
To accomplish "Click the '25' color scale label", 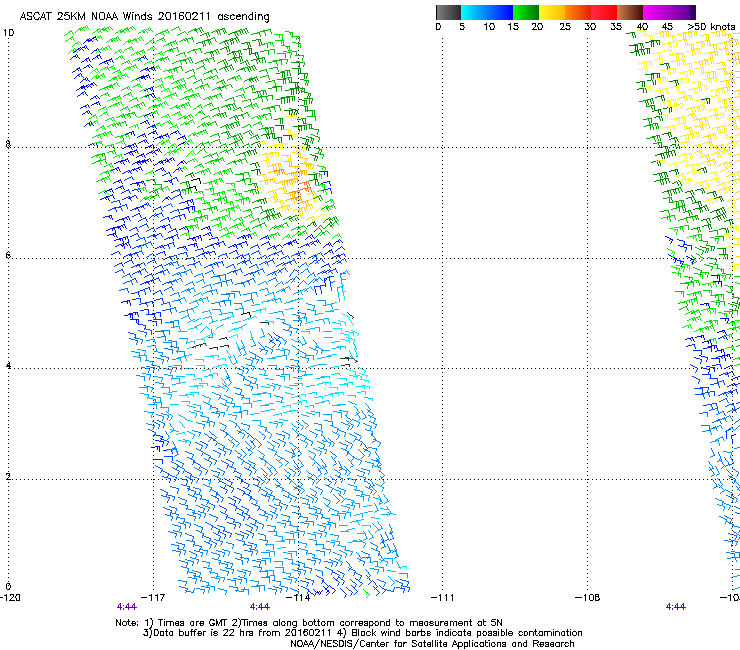I will coord(565,27).
